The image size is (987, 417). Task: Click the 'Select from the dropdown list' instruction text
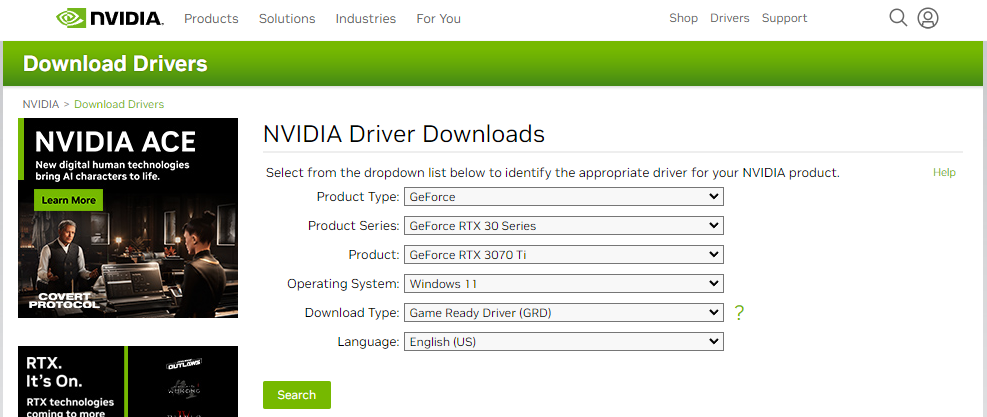553,173
